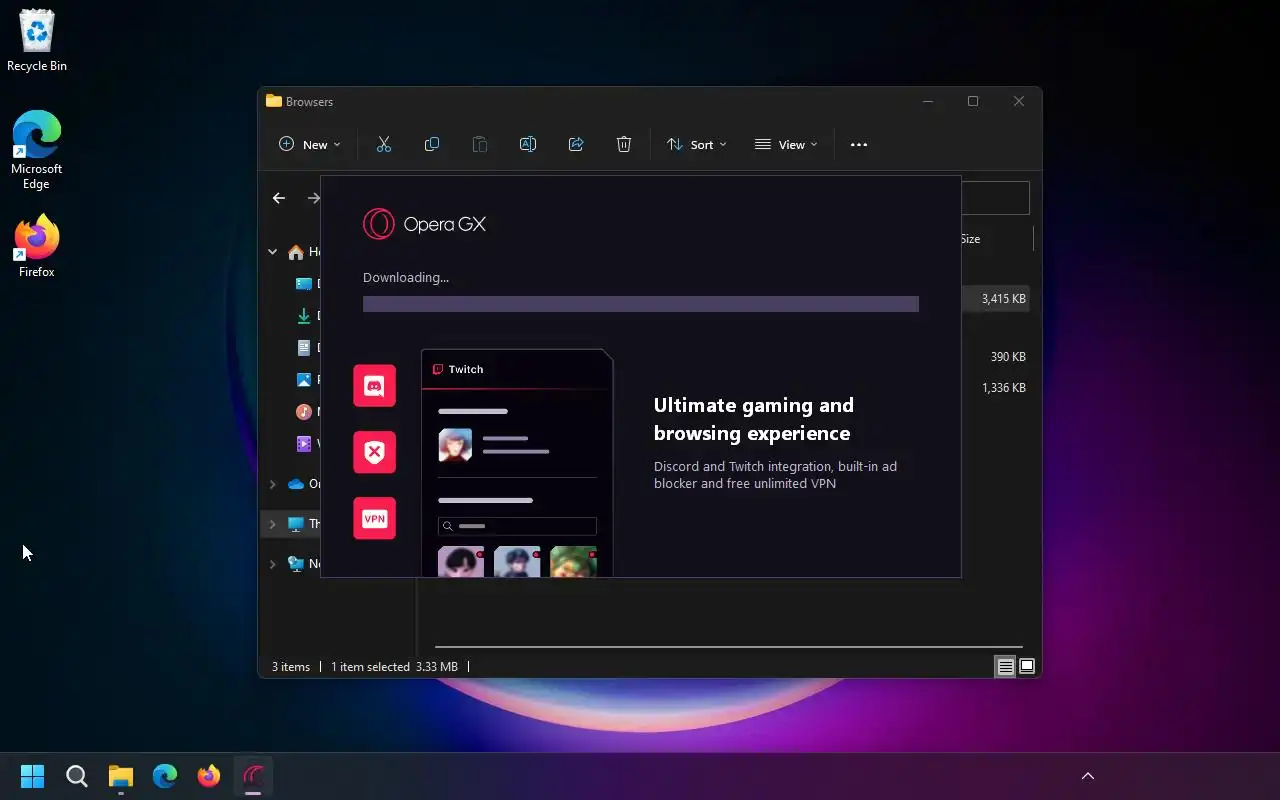Click the search field in Twitch mockup

517,526
